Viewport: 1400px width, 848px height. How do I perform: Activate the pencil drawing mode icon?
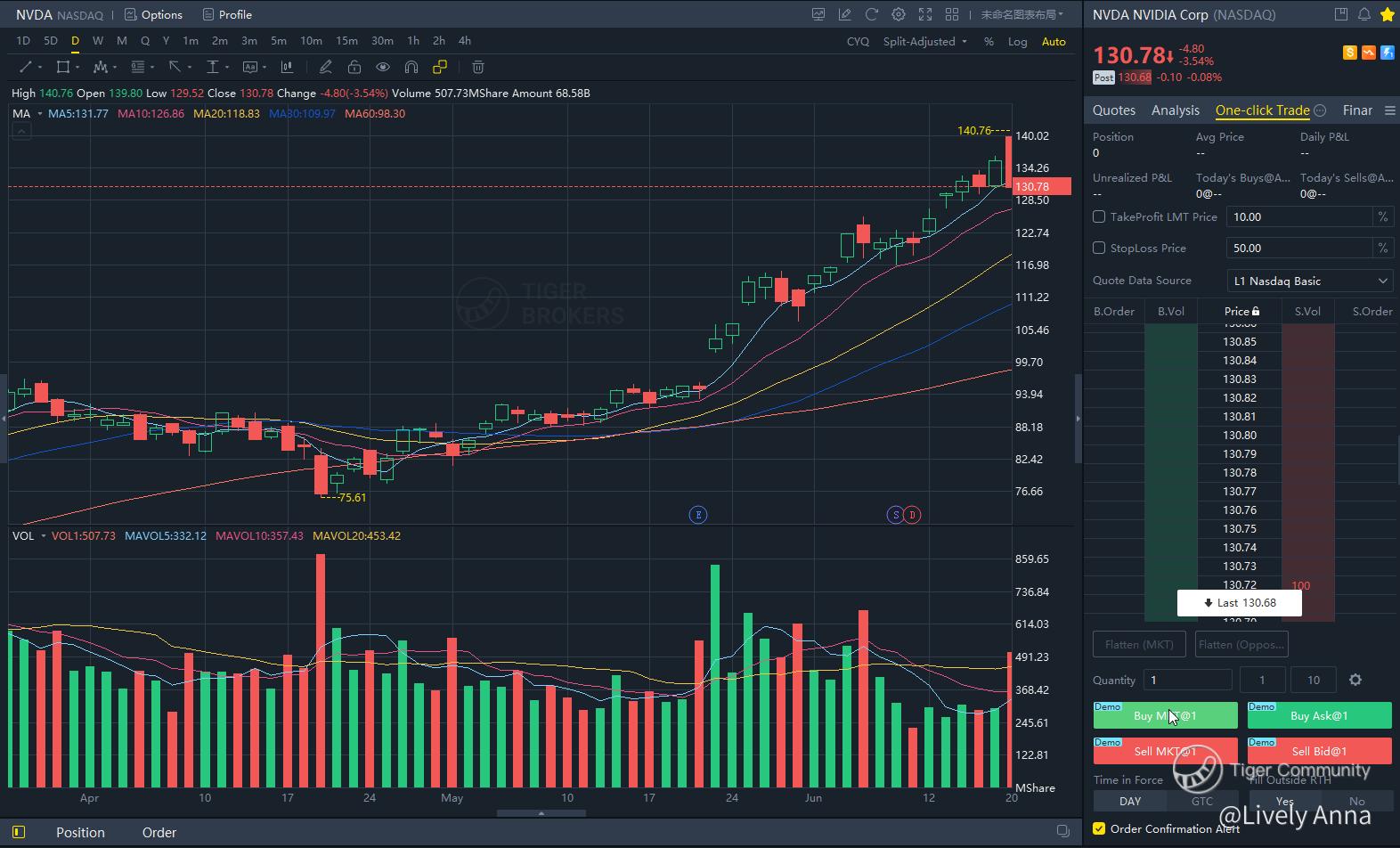[326, 67]
